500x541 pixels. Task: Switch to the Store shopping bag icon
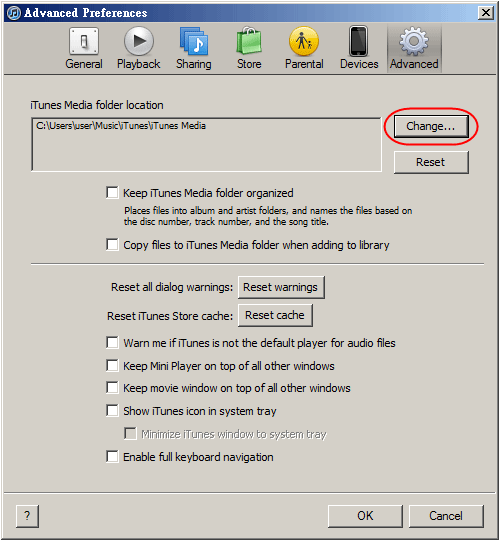tap(249, 41)
